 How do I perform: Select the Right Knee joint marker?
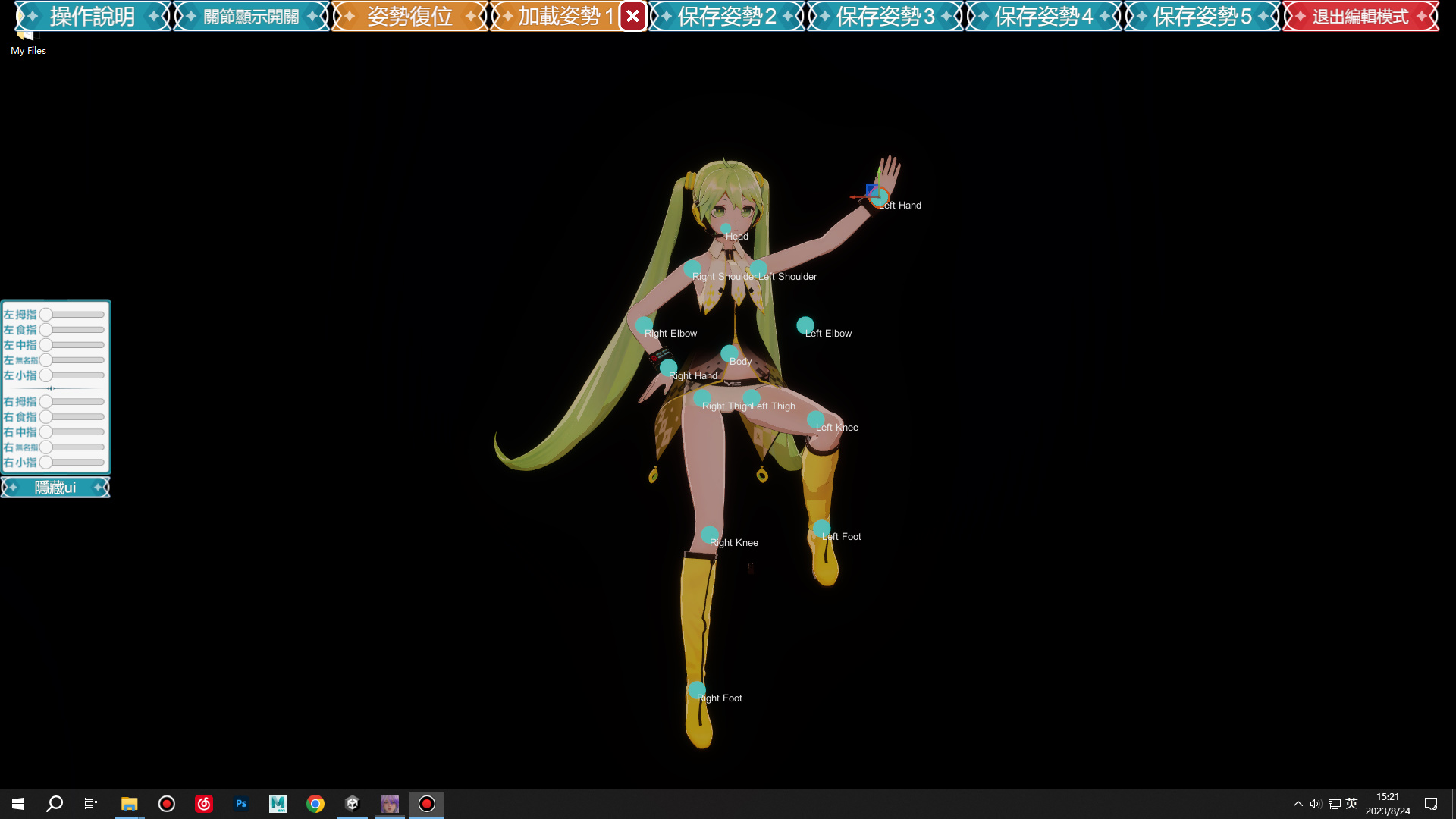tap(710, 535)
